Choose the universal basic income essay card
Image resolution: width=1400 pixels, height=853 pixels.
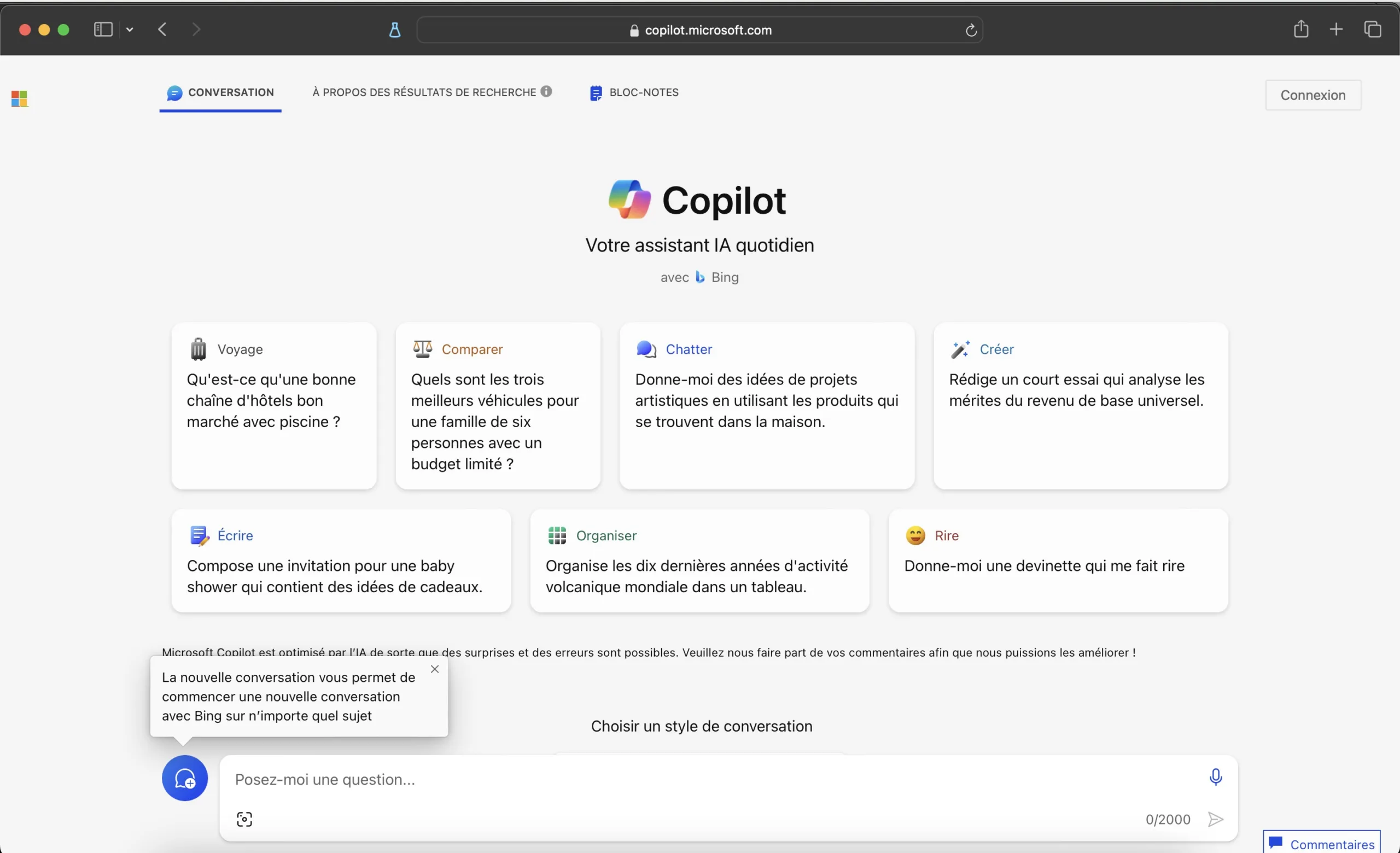[x=1081, y=406]
